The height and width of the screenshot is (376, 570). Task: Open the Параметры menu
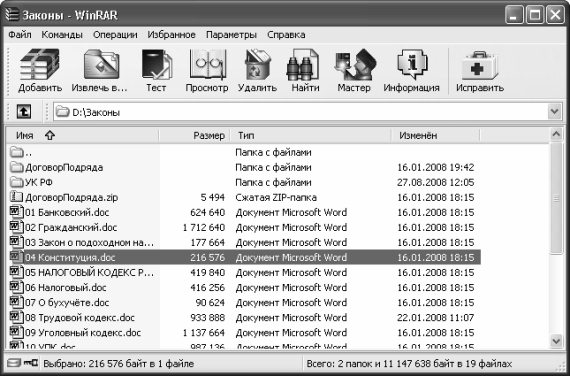coord(231,35)
